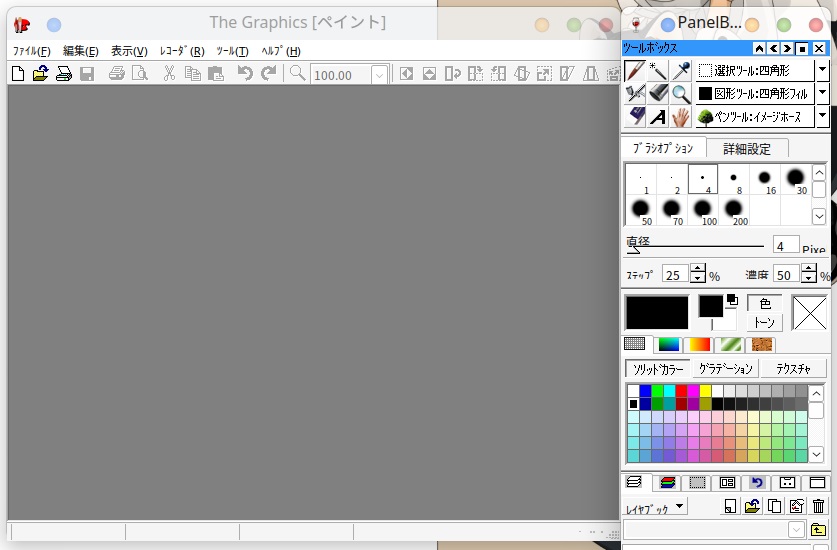
Task: Click the グラデーション palette button
Action: point(725,369)
